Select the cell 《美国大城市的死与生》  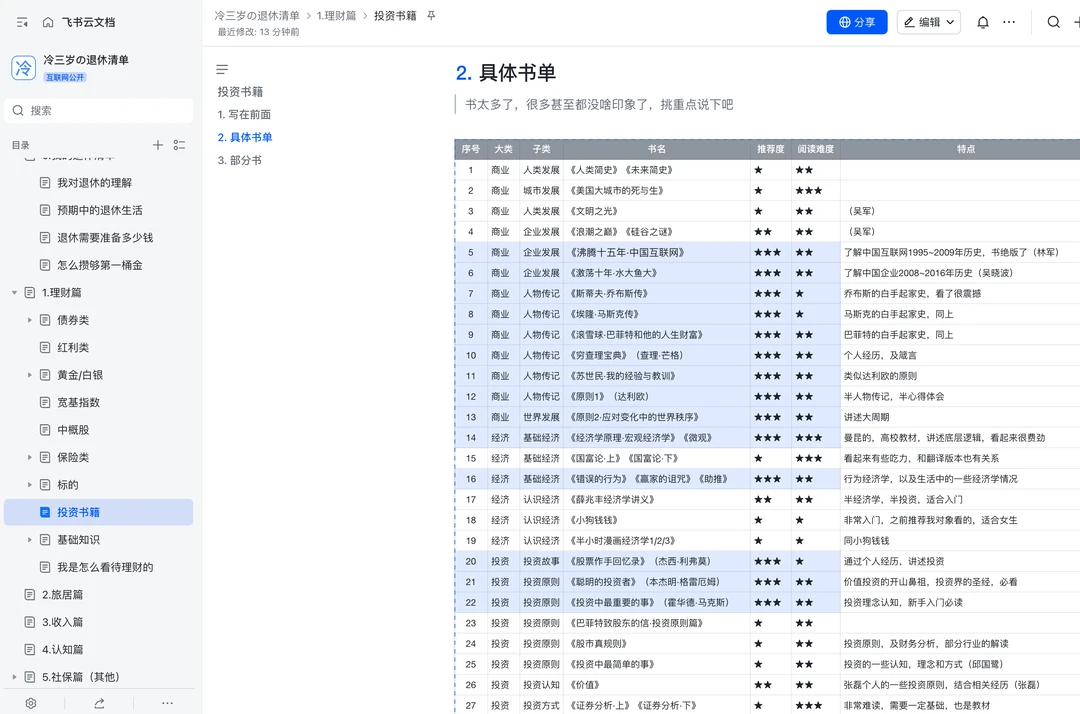(x=657, y=190)
